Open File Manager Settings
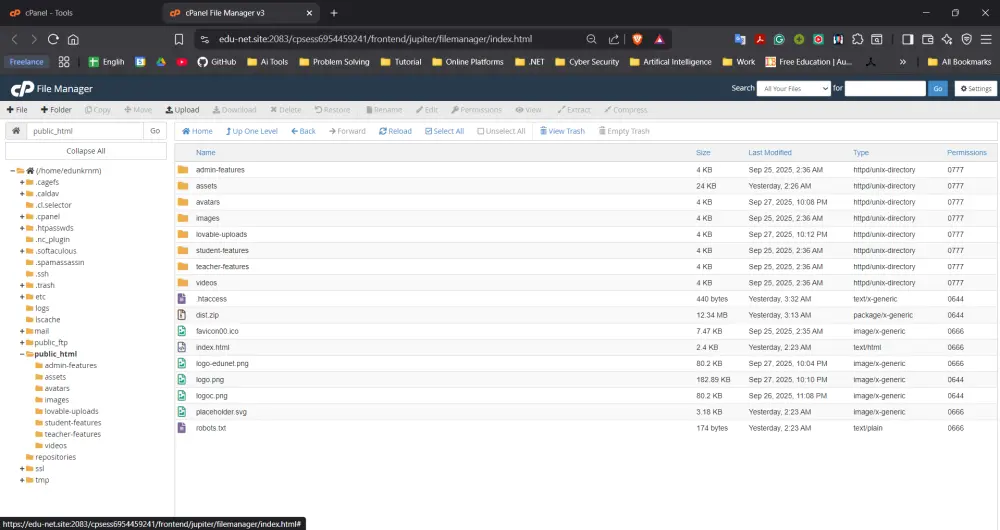The width and height of the screenshot is (1000, 530). coord(976,89)
